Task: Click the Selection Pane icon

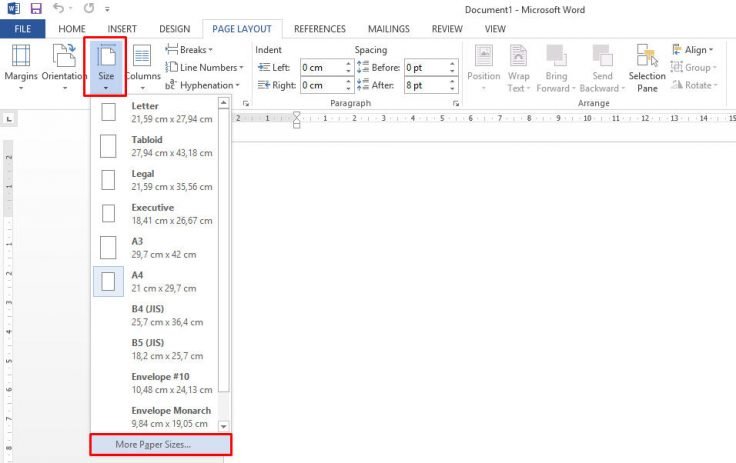Action: click(x=647, y=58)
